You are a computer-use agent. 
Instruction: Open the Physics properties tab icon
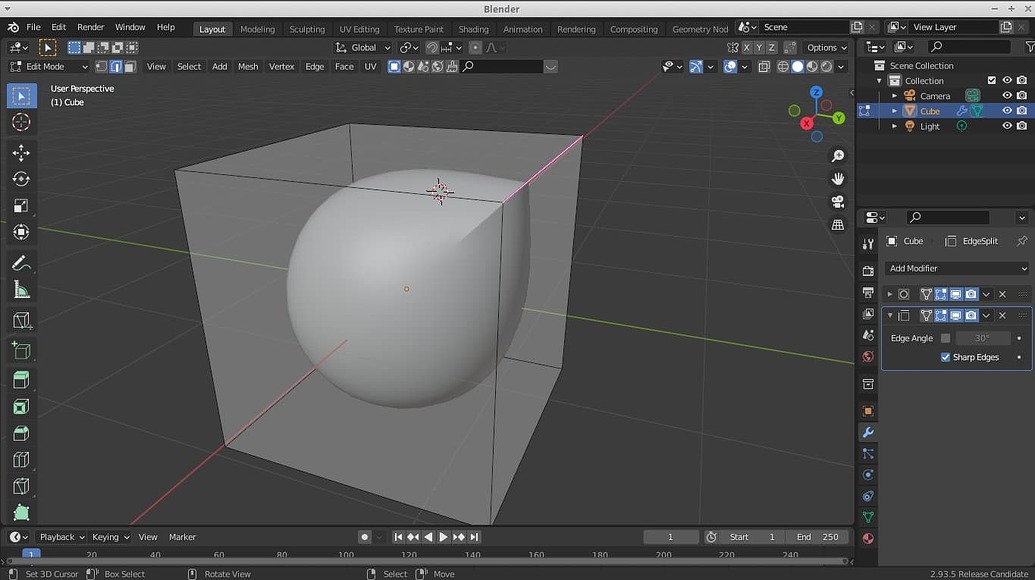pos(868,475)
